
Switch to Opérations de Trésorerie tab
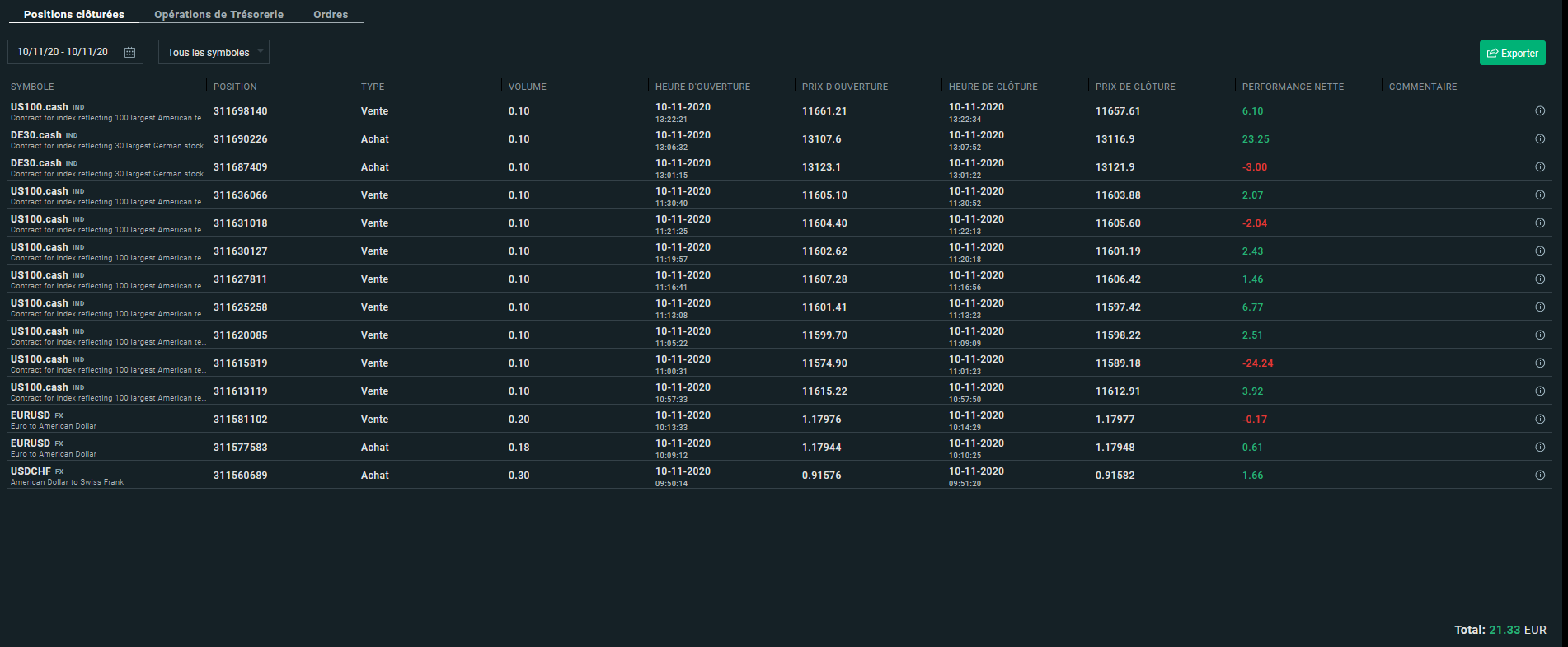tap(218, 15)
